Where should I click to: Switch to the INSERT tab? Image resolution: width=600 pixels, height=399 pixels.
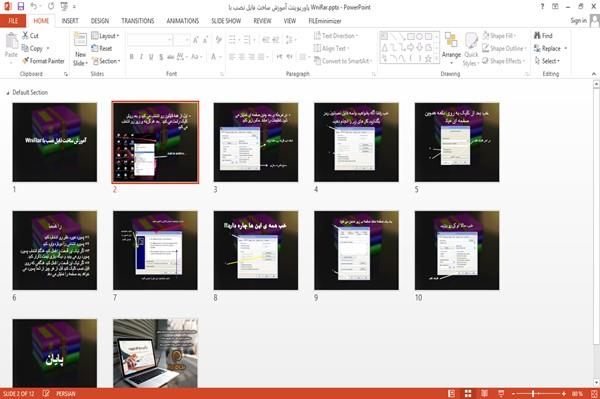pos(70,21)
